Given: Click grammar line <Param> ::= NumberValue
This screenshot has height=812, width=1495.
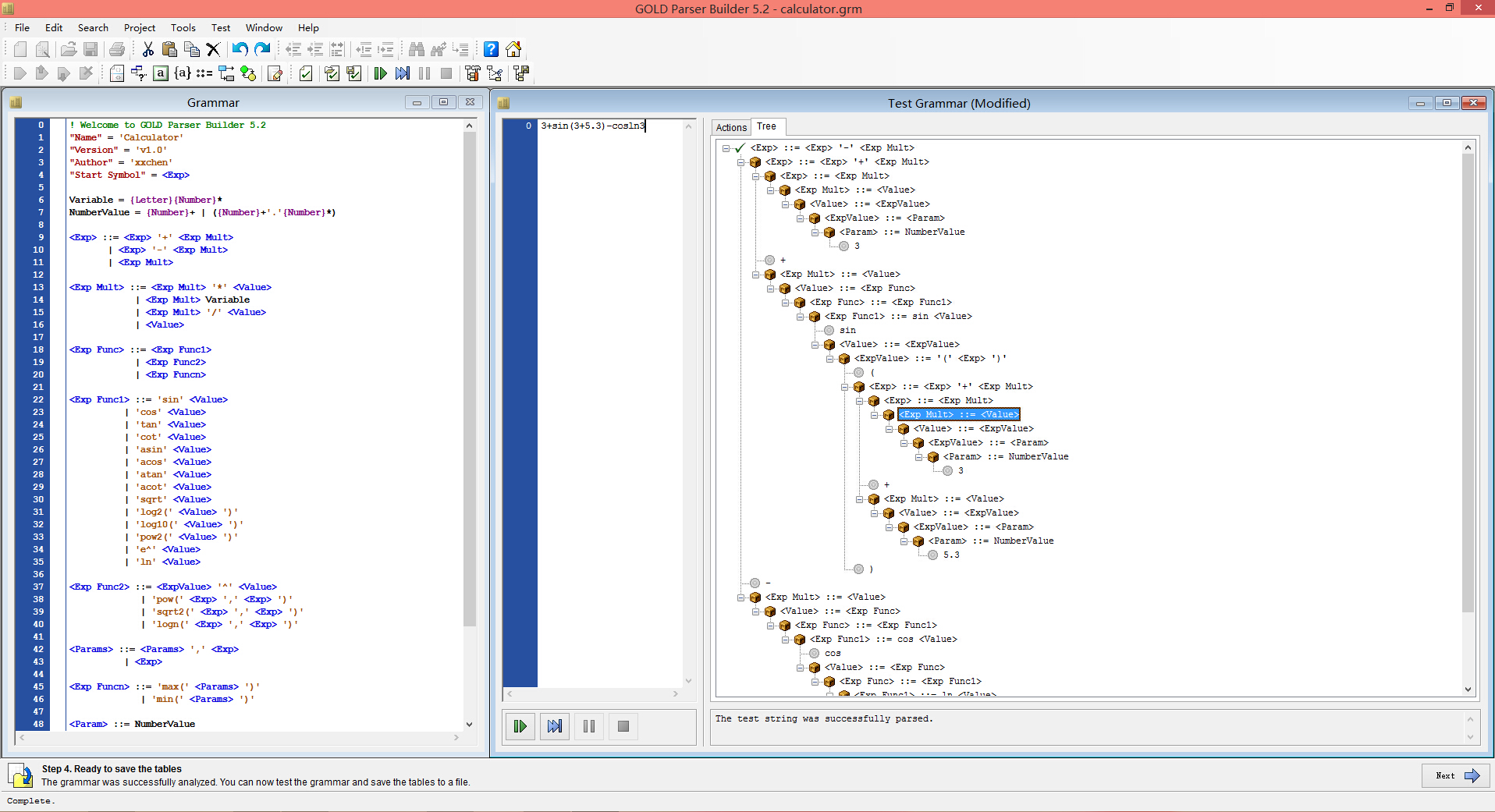Looking at the screenshot, I should pos(132,724).
